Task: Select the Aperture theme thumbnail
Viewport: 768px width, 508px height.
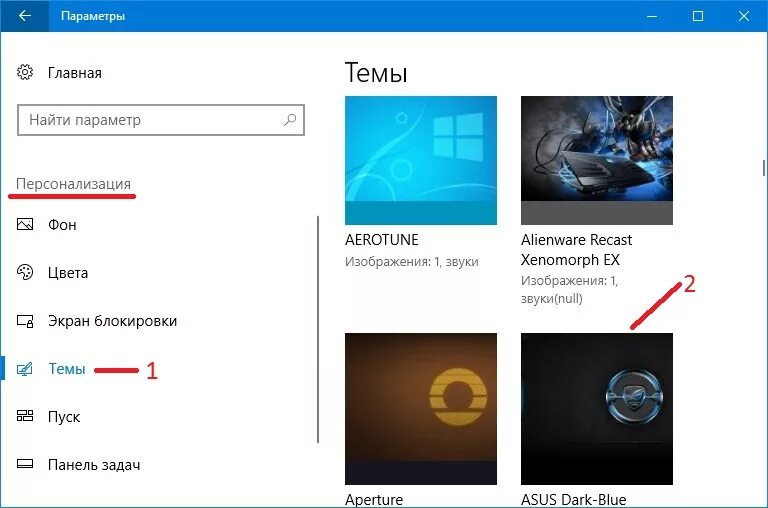Action: [421, 409]
